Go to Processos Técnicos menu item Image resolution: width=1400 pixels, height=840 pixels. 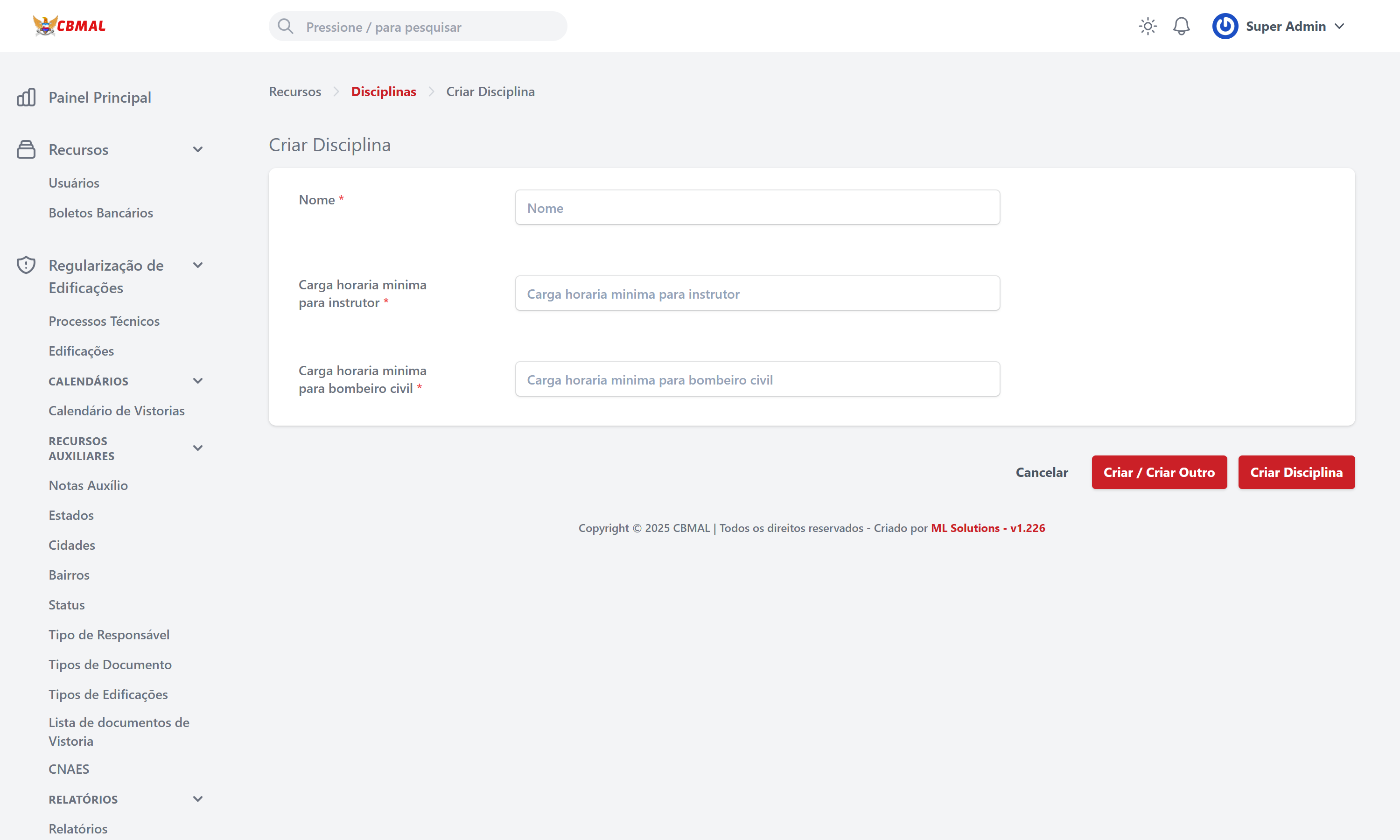point(104,321)
